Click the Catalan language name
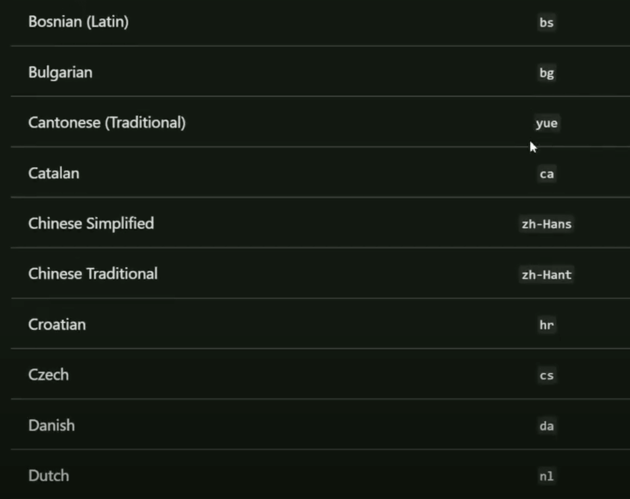The image size is (630, 499). click(54, 173)
